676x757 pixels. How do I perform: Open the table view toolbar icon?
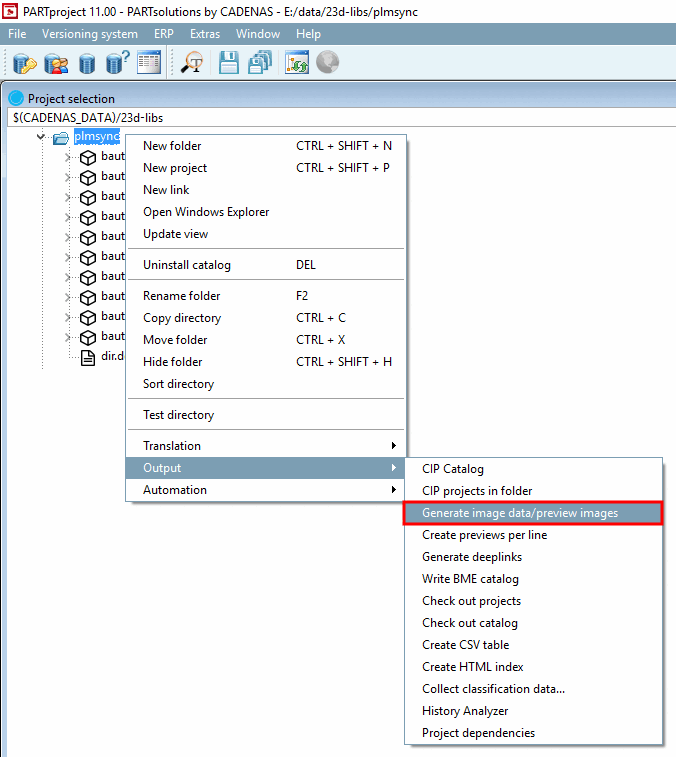point(149,62)
